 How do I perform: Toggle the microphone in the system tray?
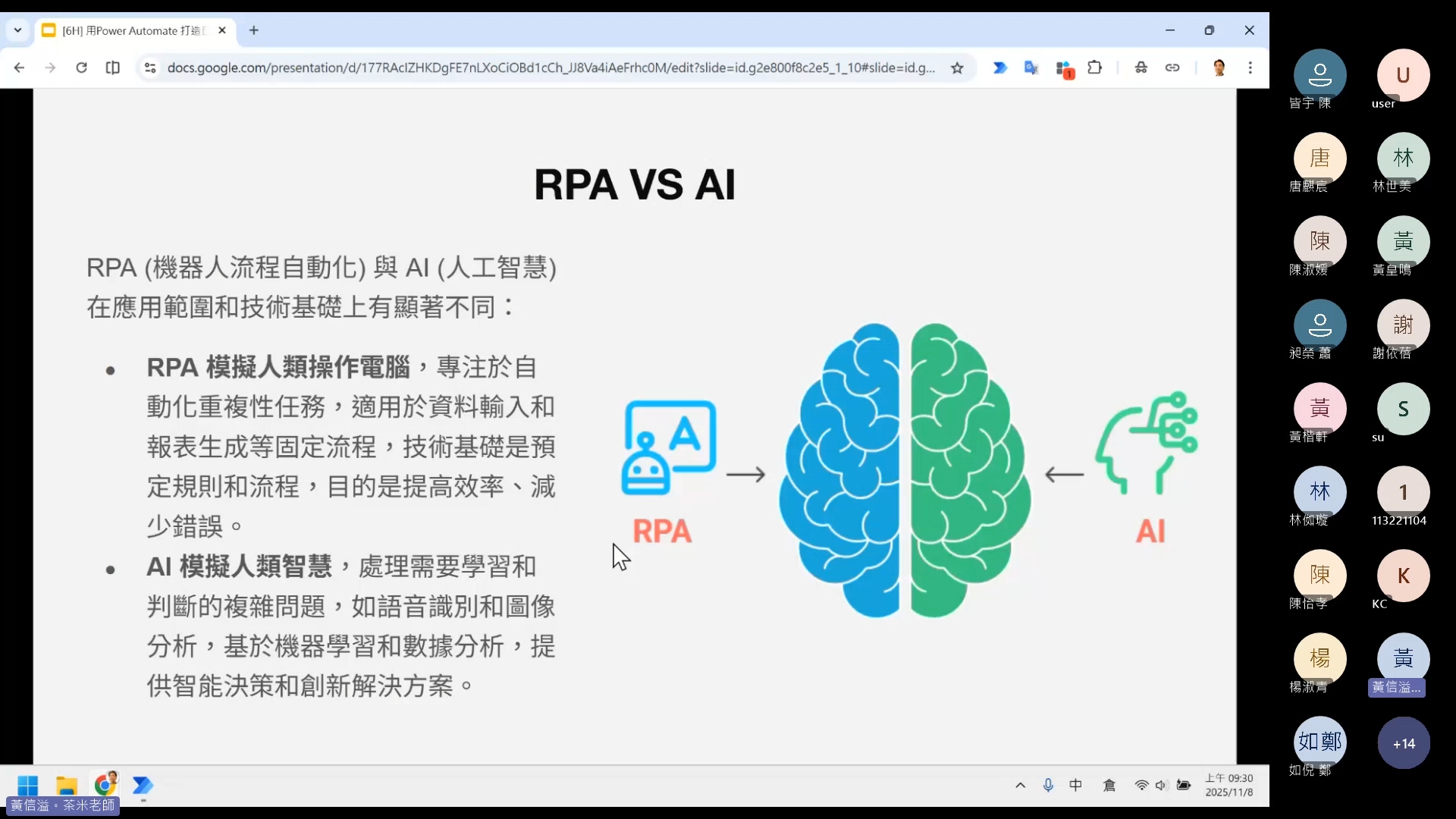[x=1048, y=786]
